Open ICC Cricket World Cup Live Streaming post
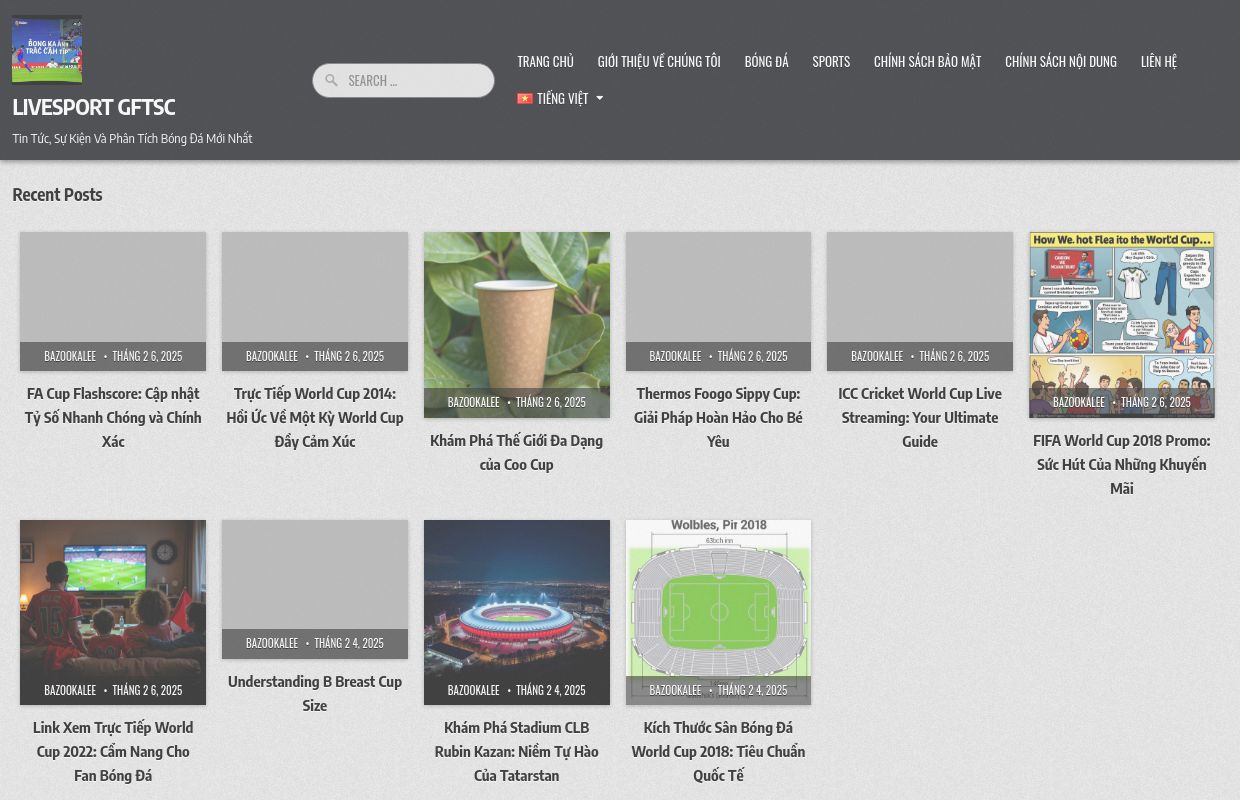 [920, 417]
